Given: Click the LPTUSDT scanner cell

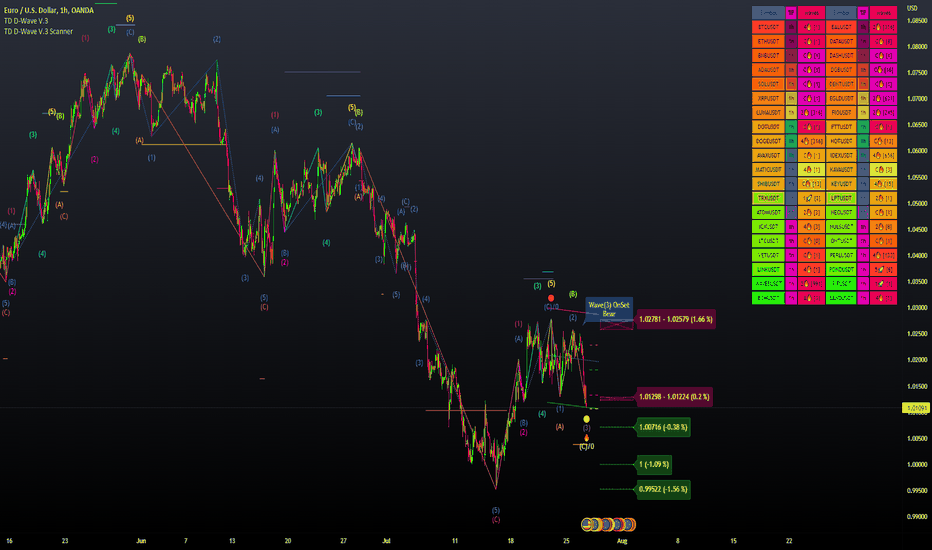Looking at the screenshot, I should 841,198.
